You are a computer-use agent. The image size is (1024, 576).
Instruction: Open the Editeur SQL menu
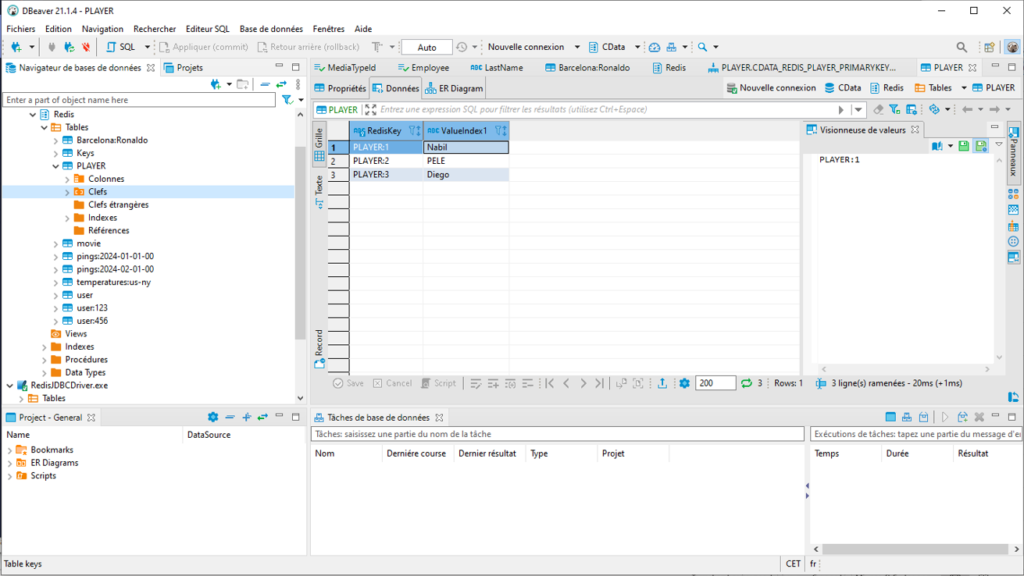208,29
